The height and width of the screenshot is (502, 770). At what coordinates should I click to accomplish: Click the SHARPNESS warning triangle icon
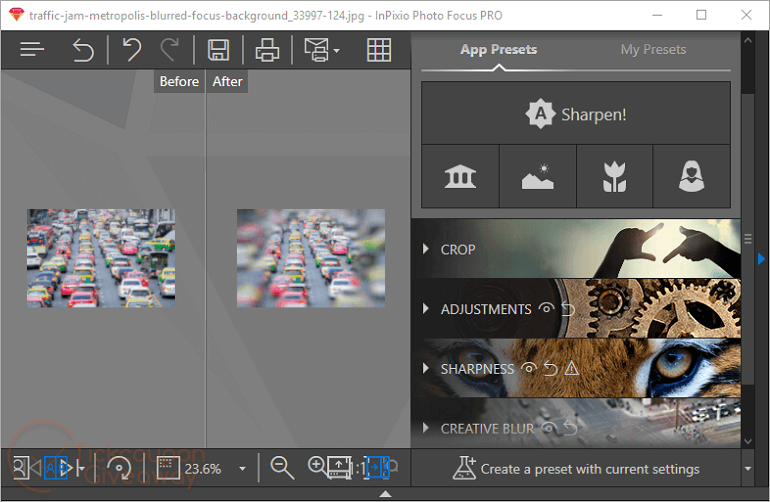point(571,368)
